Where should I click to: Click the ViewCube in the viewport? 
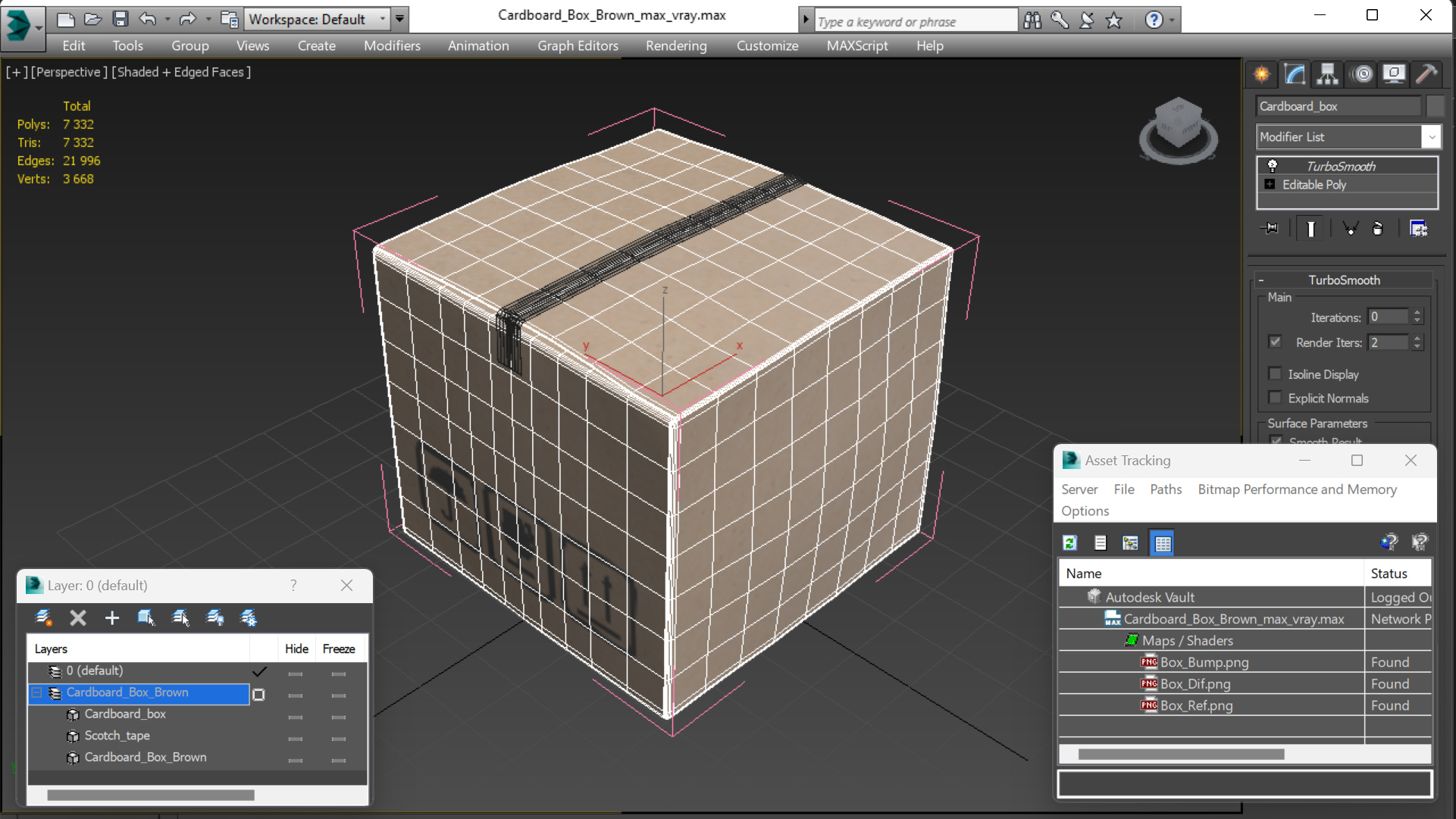click(1178, 130)
